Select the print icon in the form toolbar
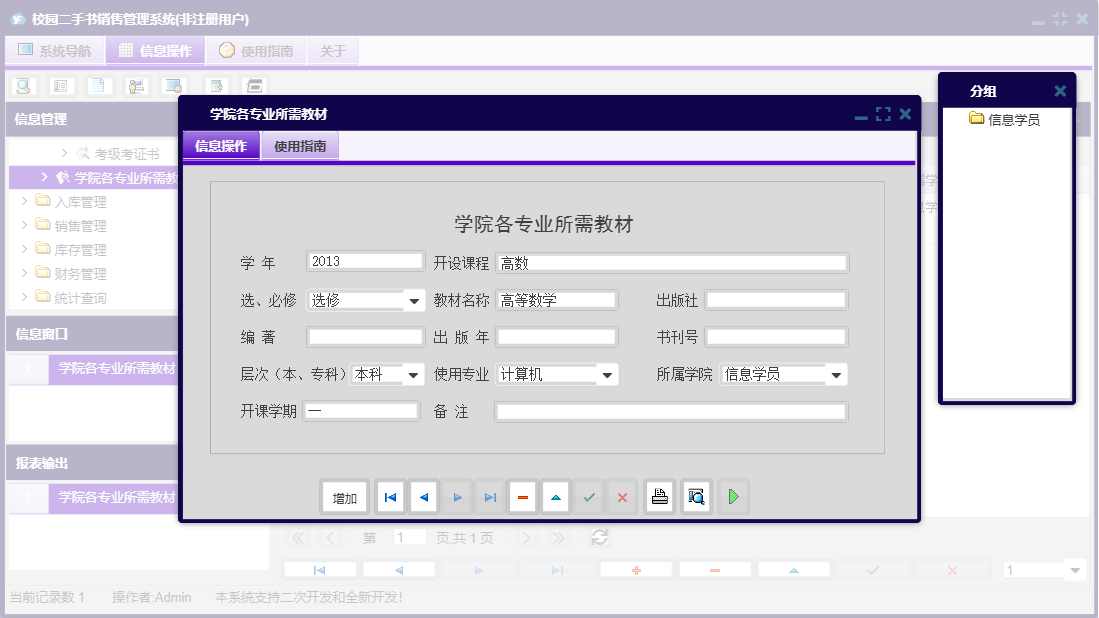The width and height of the screenshot is (1099, 618). tap(659, 496)
